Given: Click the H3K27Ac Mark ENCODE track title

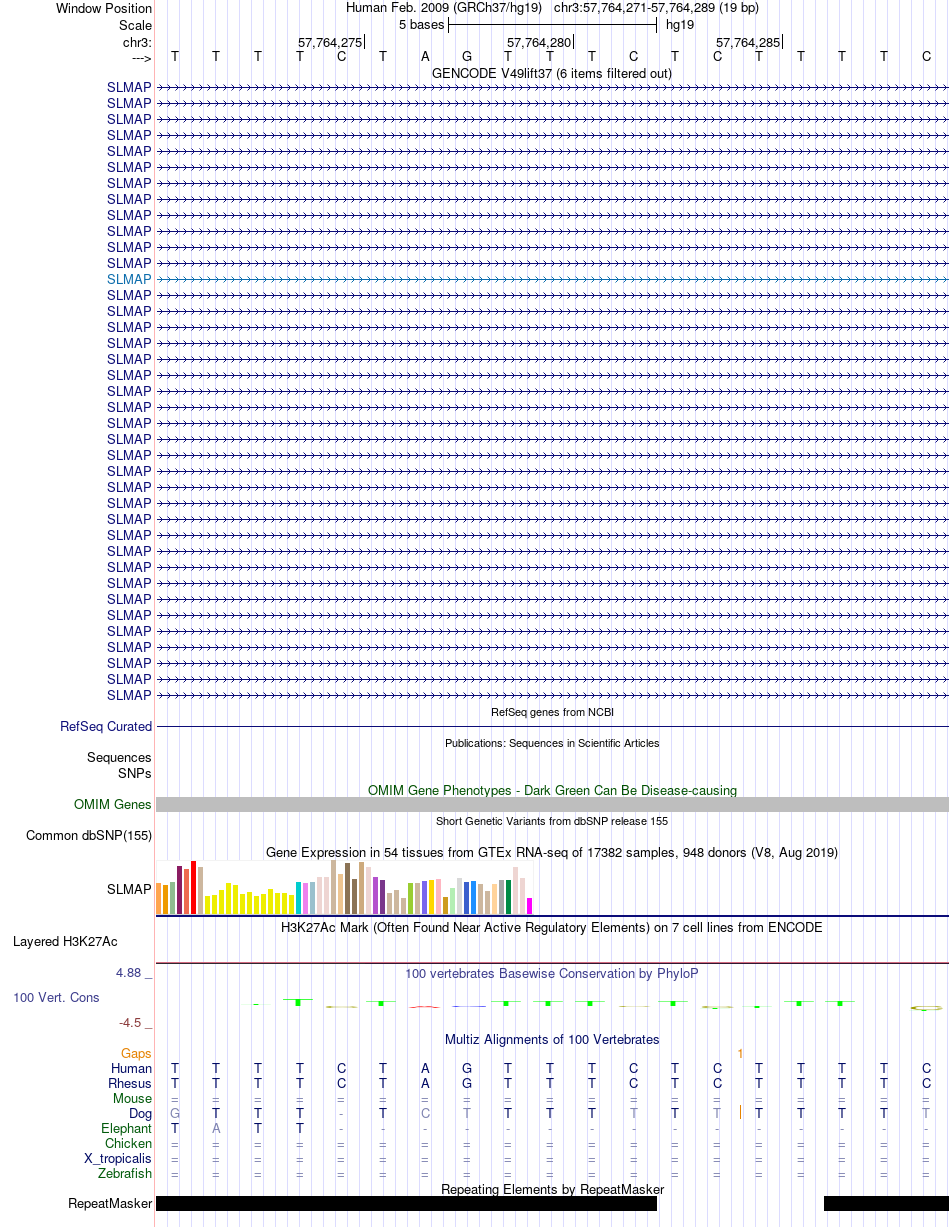Looking at the screenshot, I should [x=552, y=927].
